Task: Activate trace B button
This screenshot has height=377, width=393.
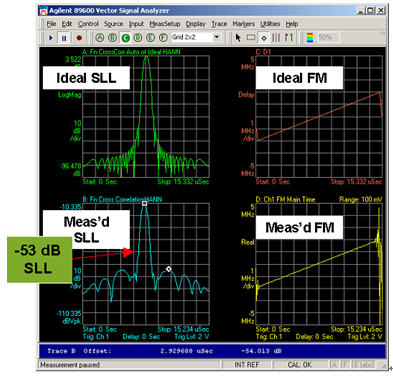Action: pyautogui.click(x=112, y=38)
